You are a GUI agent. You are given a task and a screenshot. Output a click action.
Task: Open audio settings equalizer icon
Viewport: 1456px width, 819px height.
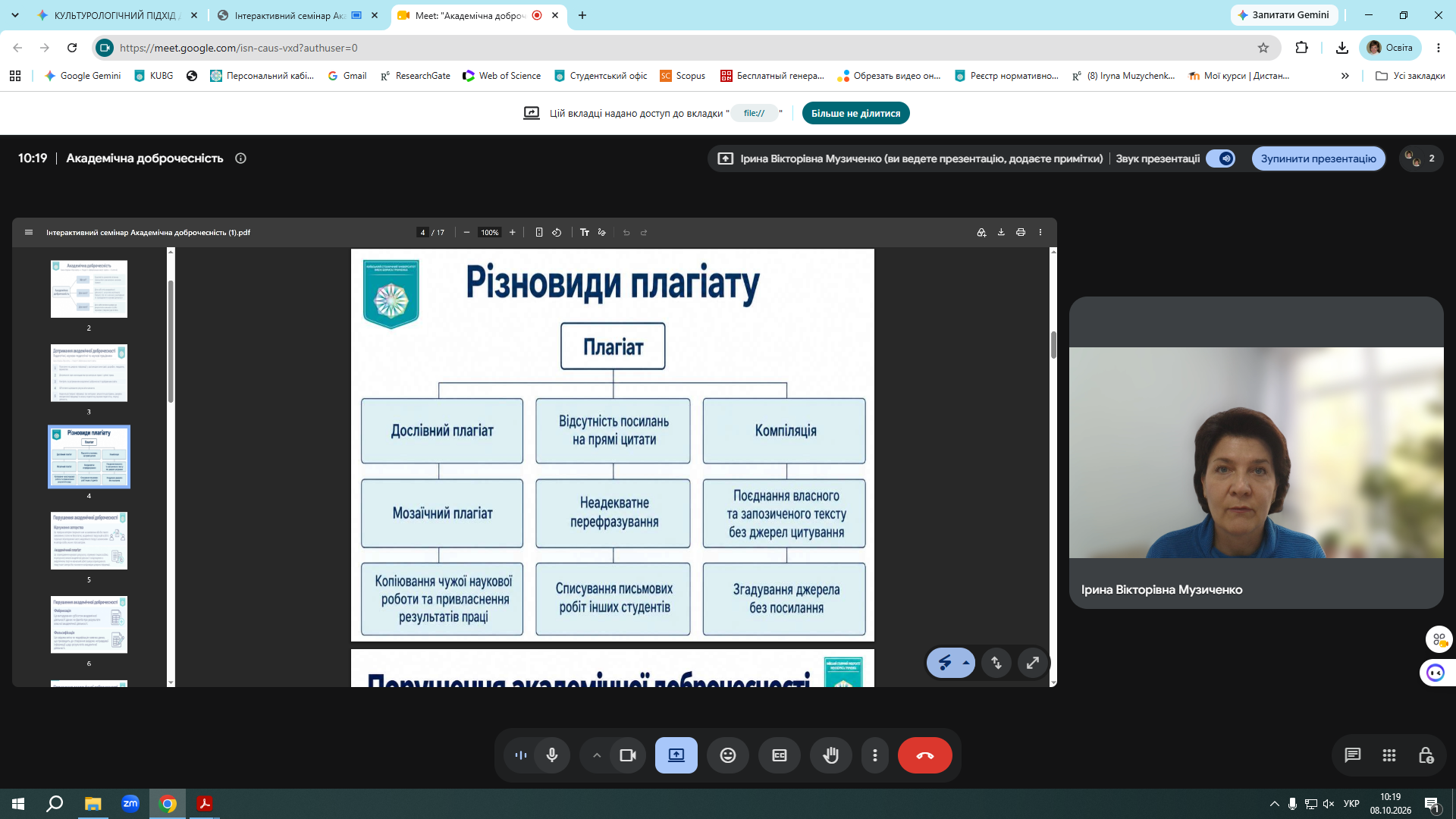(521, 755)
